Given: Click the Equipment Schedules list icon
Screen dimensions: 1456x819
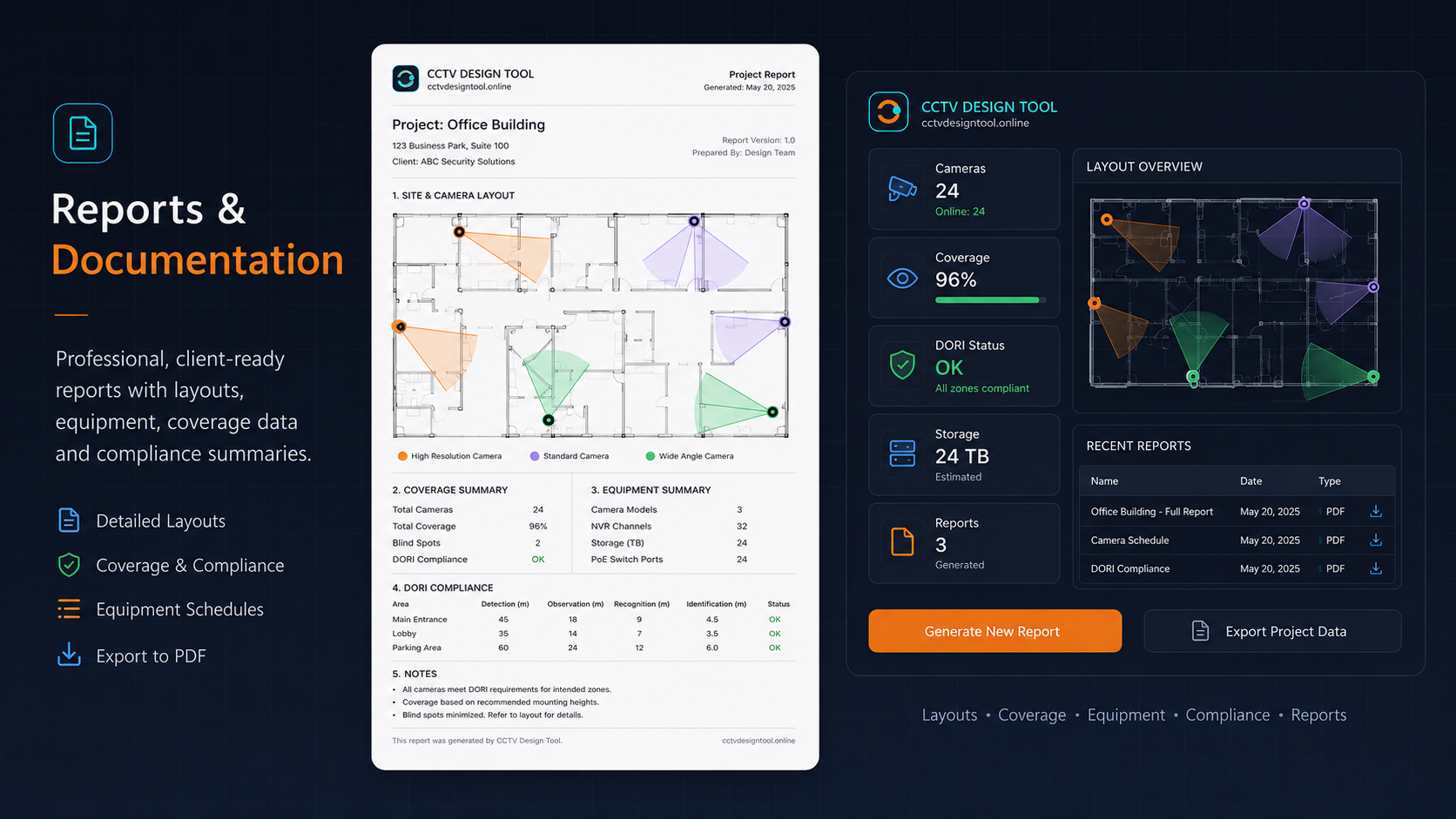Looking at the screenshot, I should [x=69, y=609].
